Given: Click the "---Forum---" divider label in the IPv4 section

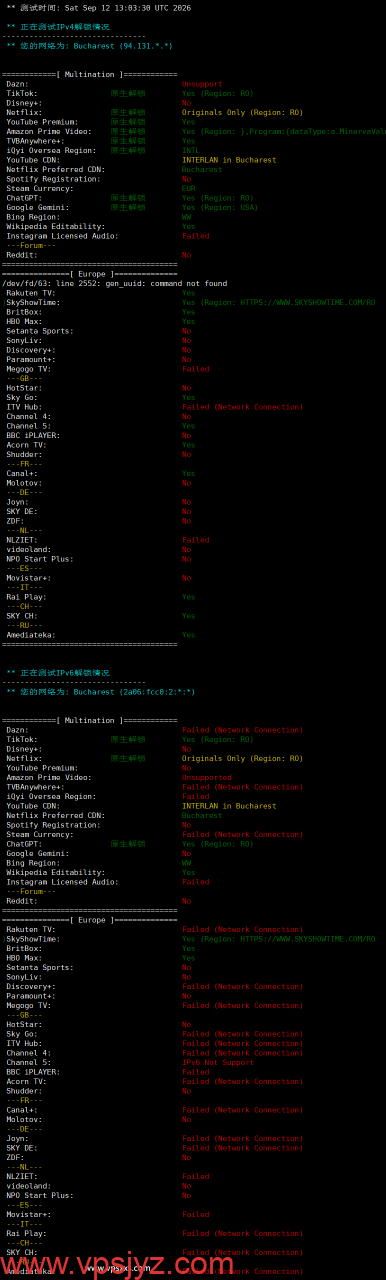Looking at the screenshot, I should (31, 245).
